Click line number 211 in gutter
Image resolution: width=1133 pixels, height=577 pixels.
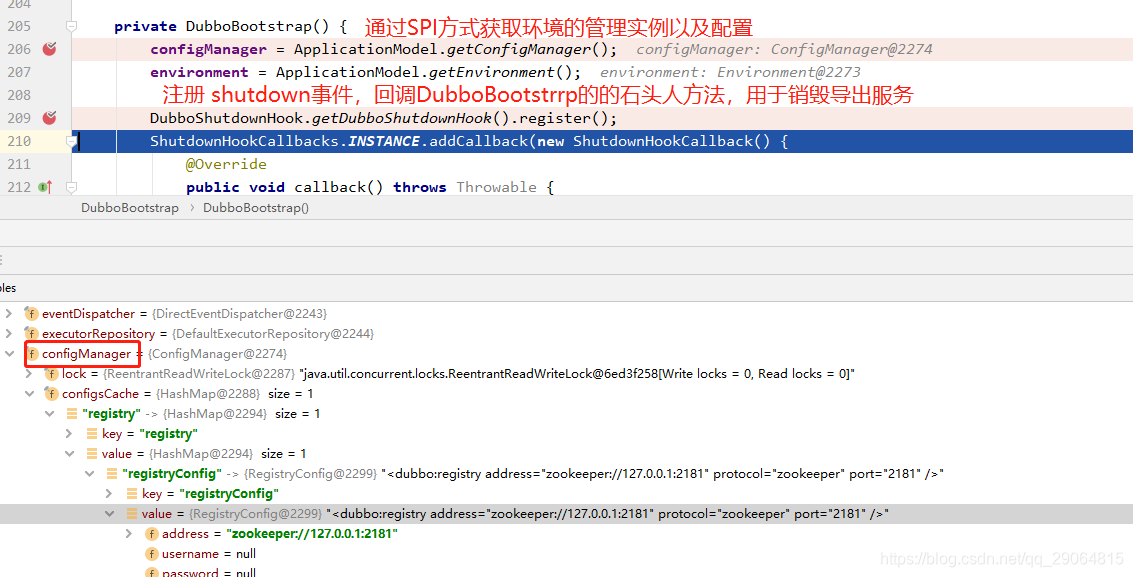(19, 164)
